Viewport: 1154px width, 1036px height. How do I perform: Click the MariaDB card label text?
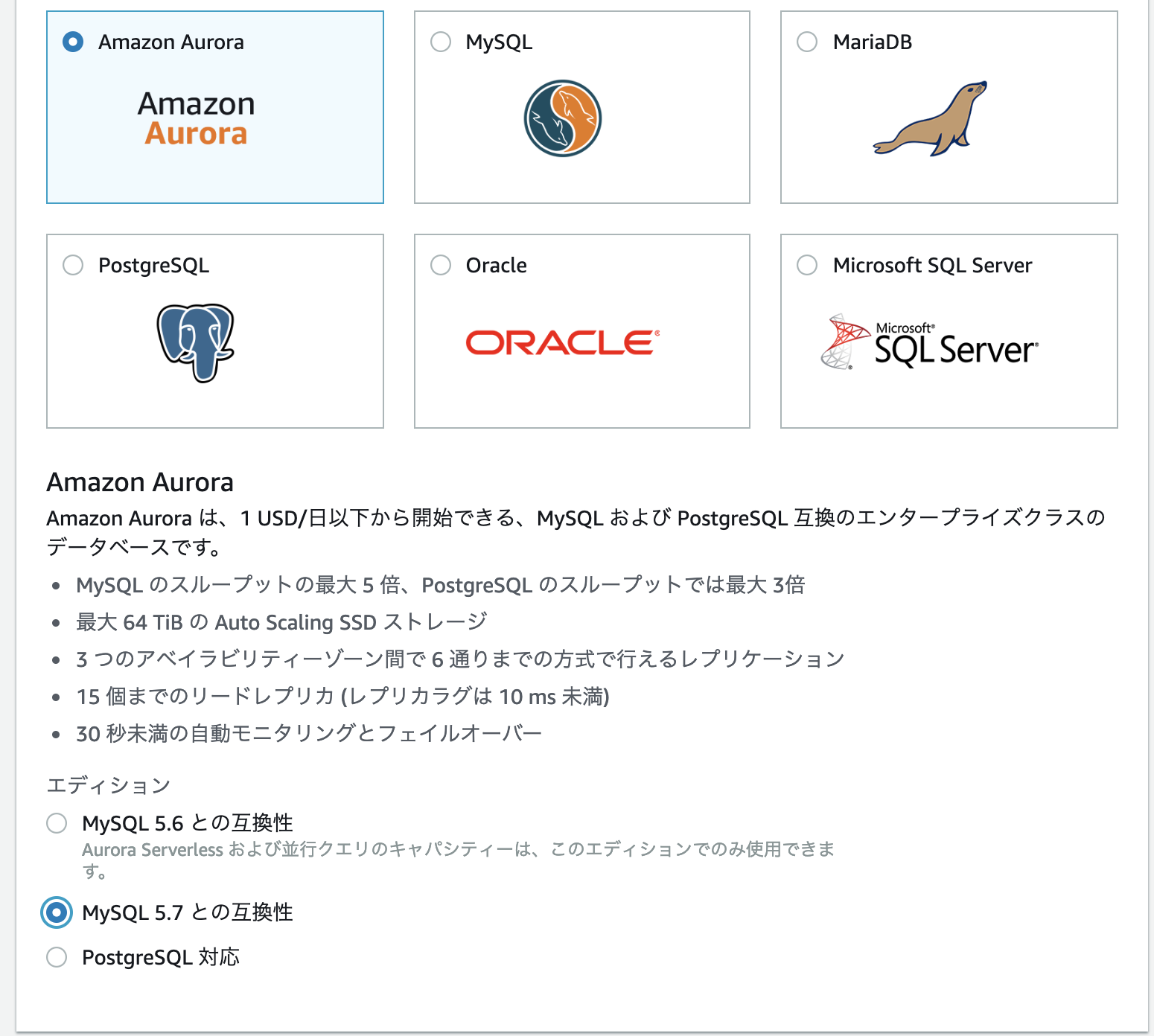[x=873, y=42]
